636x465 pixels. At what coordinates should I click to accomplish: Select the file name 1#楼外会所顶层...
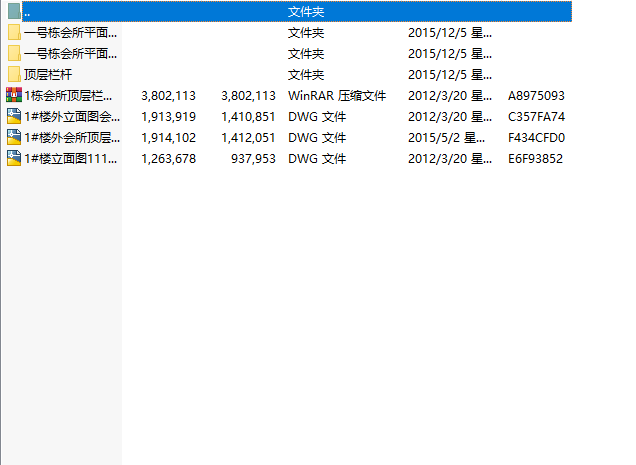click(72, 138)
